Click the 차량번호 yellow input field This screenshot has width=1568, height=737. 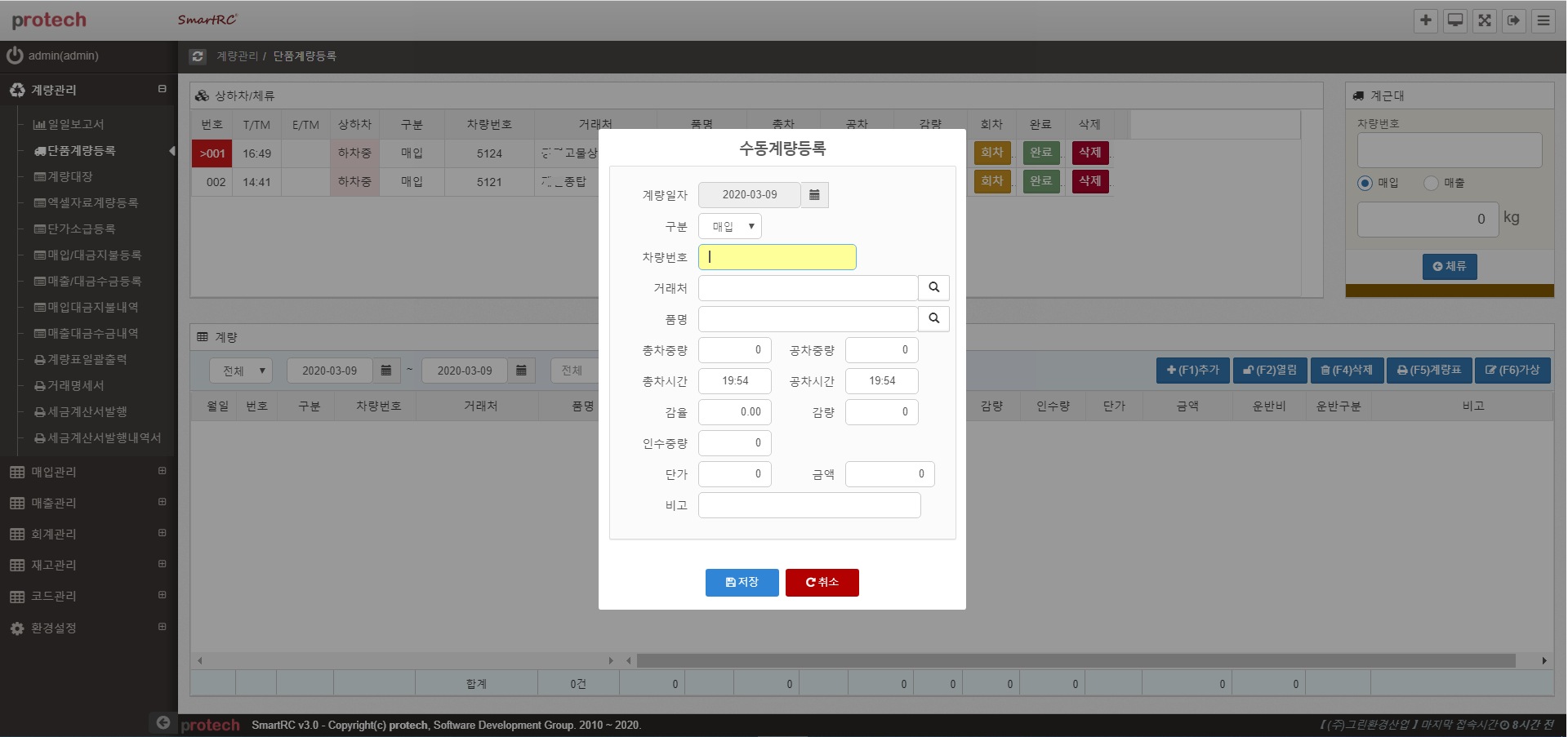(x=777, y=257)
